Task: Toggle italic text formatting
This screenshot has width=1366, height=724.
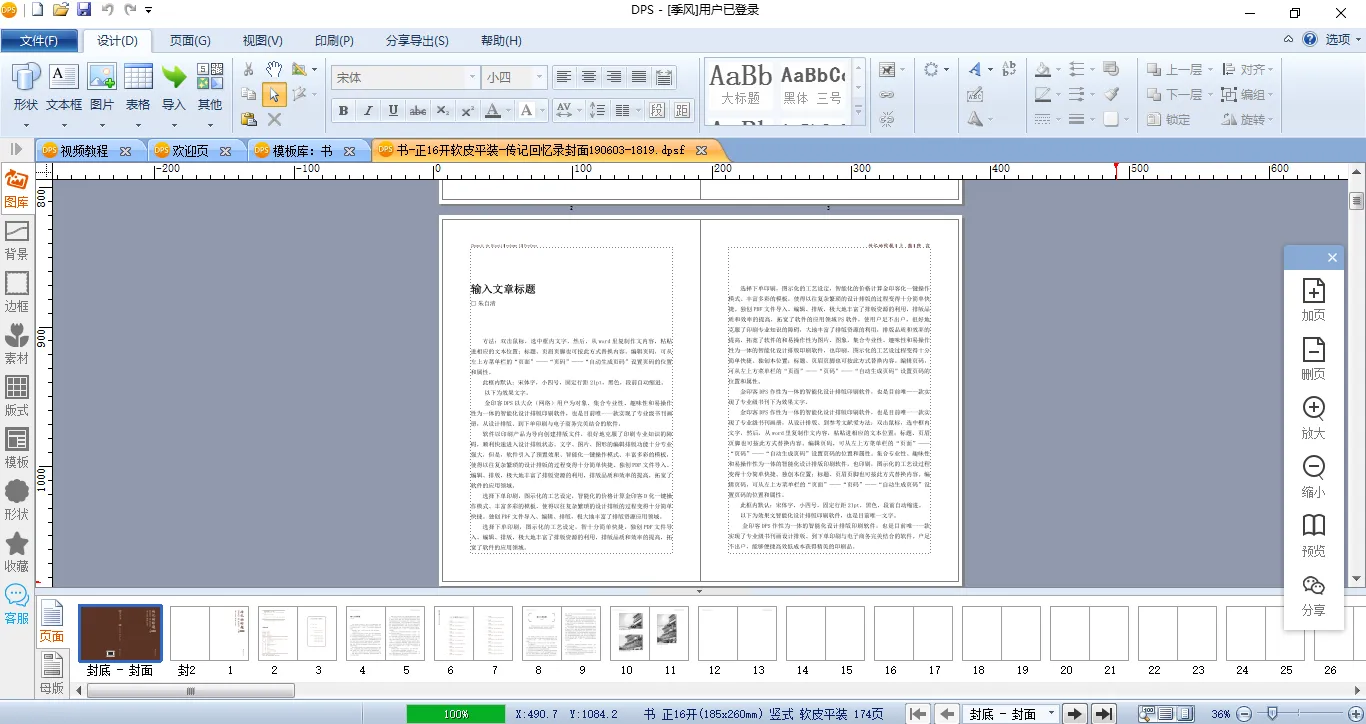Action: click(x=368, y=111)
